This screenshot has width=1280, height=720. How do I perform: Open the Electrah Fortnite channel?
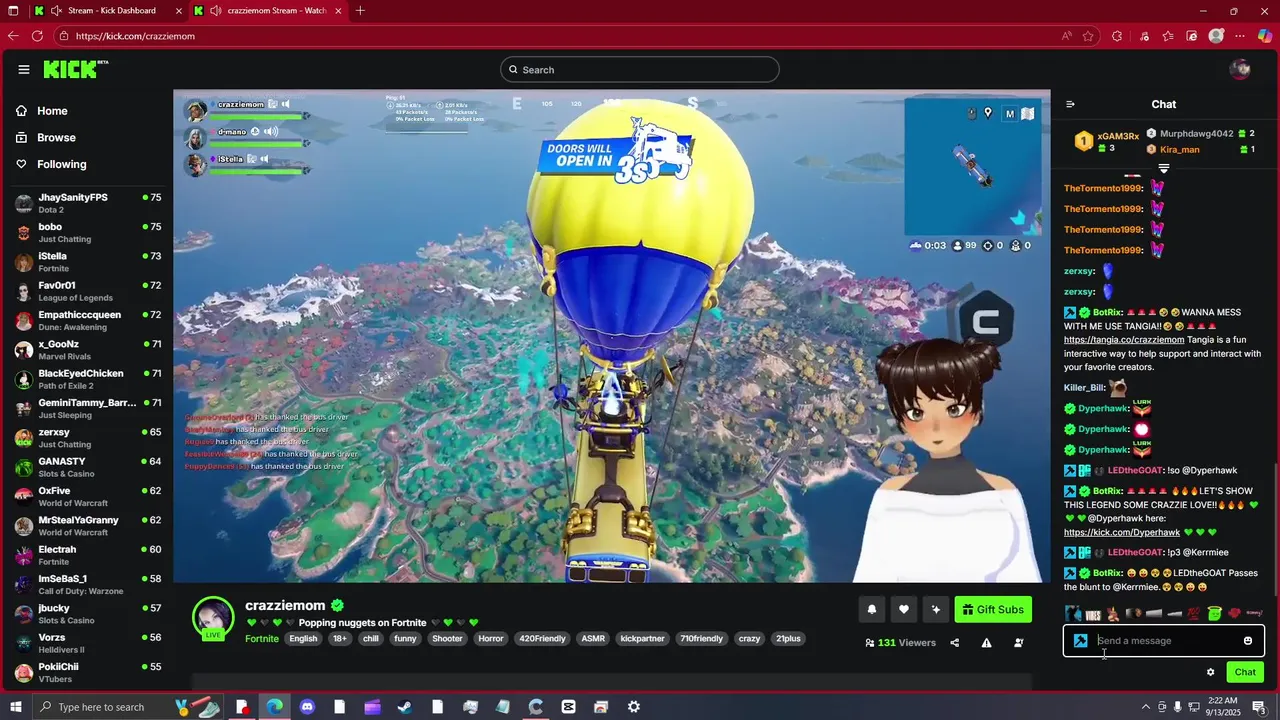point(87,555)
